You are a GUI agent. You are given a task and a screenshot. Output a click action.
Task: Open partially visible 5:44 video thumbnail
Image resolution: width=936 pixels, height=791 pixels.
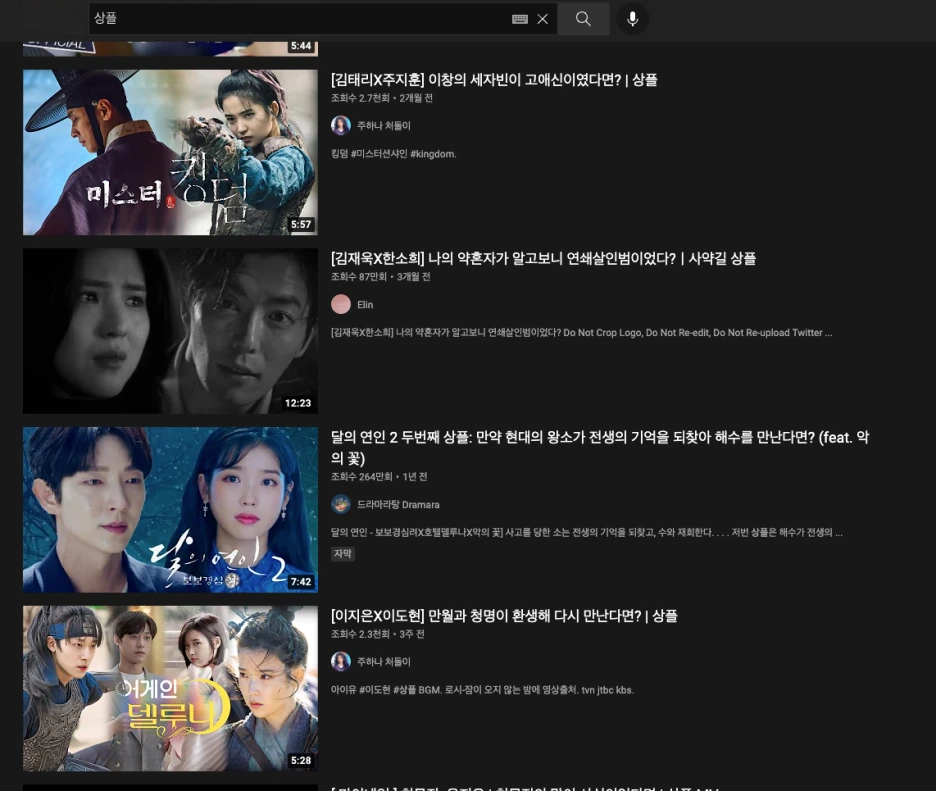(170, 48)
